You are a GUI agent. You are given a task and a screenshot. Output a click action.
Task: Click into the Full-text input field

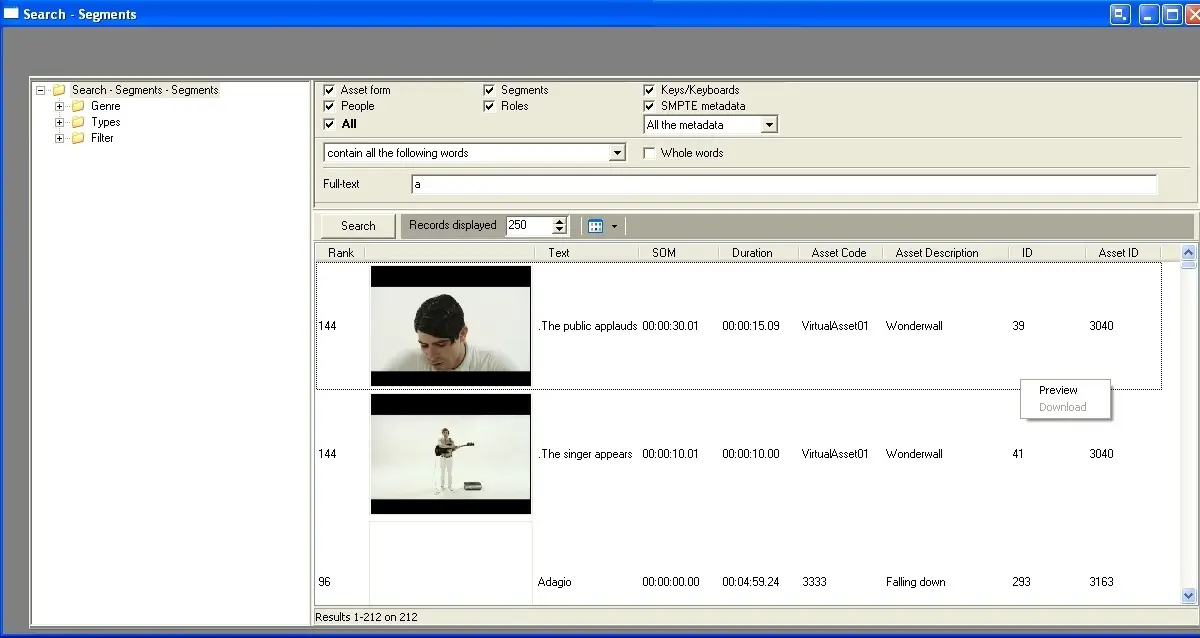coord(783,184)
